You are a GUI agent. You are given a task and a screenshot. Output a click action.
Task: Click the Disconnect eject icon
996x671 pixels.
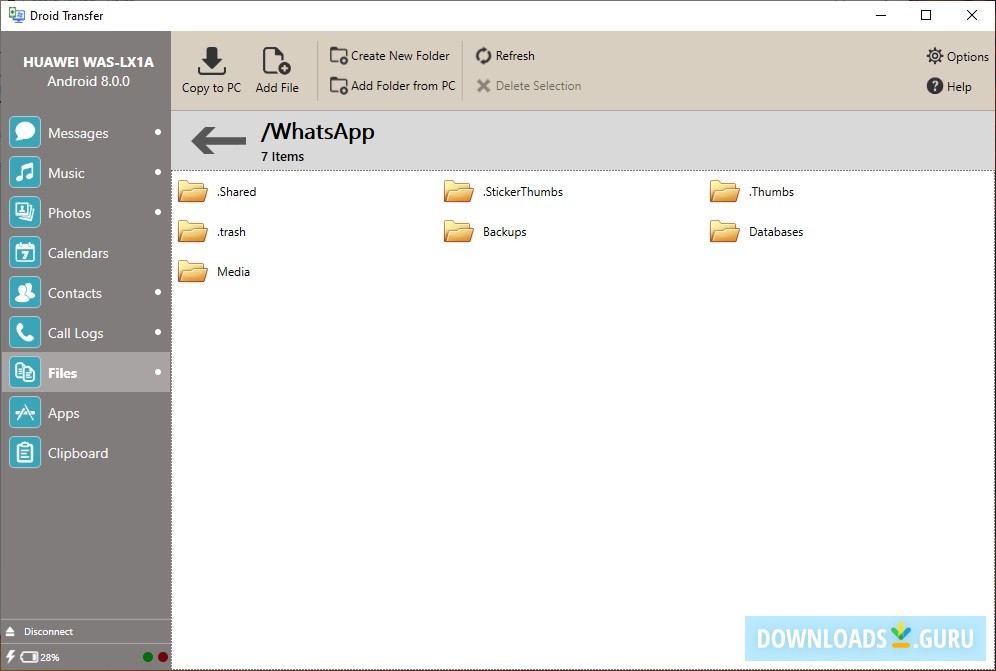(x=10, y=632)
